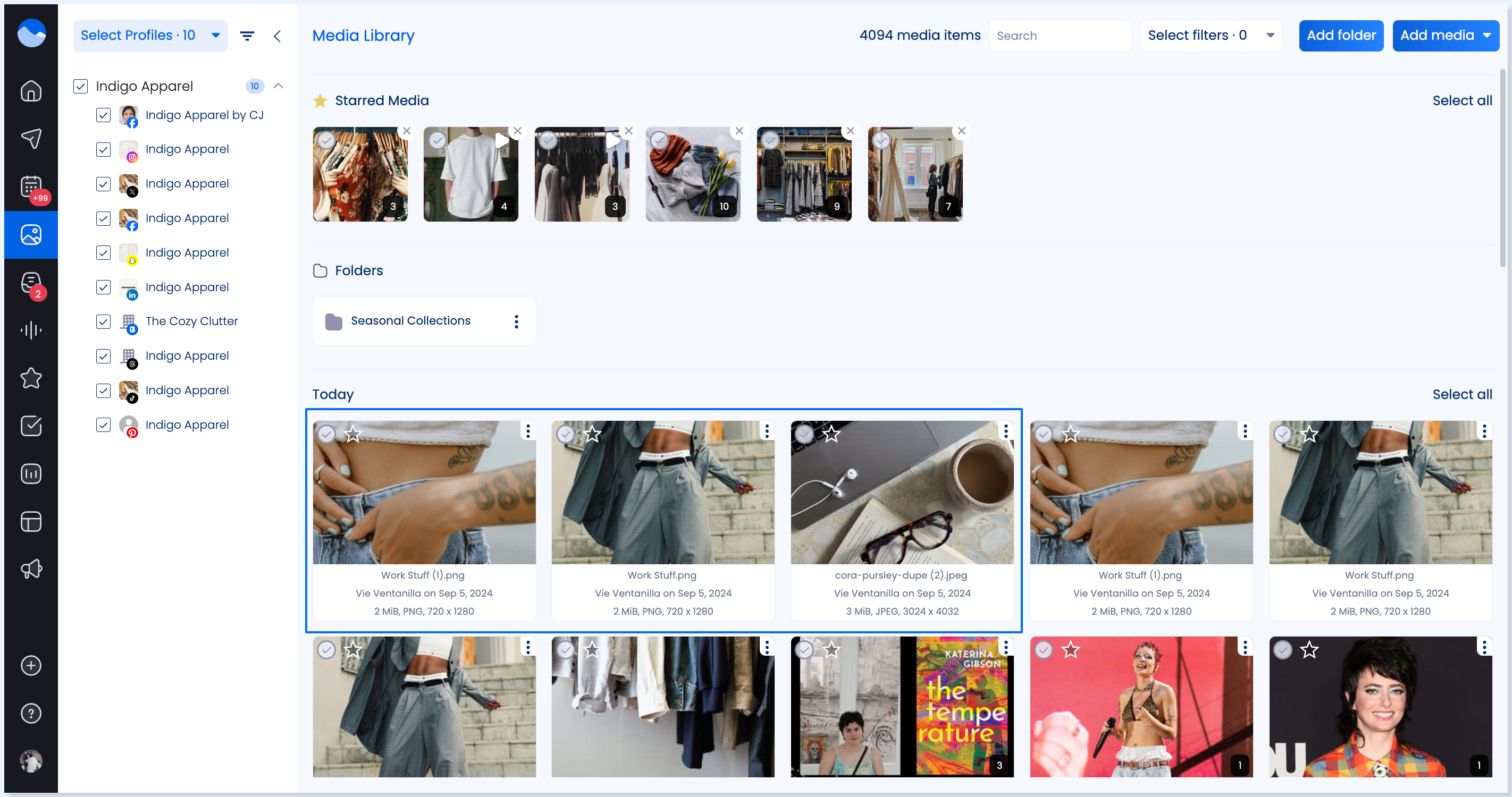Open the user avatar at sidebar bottom

click(31, 761)
